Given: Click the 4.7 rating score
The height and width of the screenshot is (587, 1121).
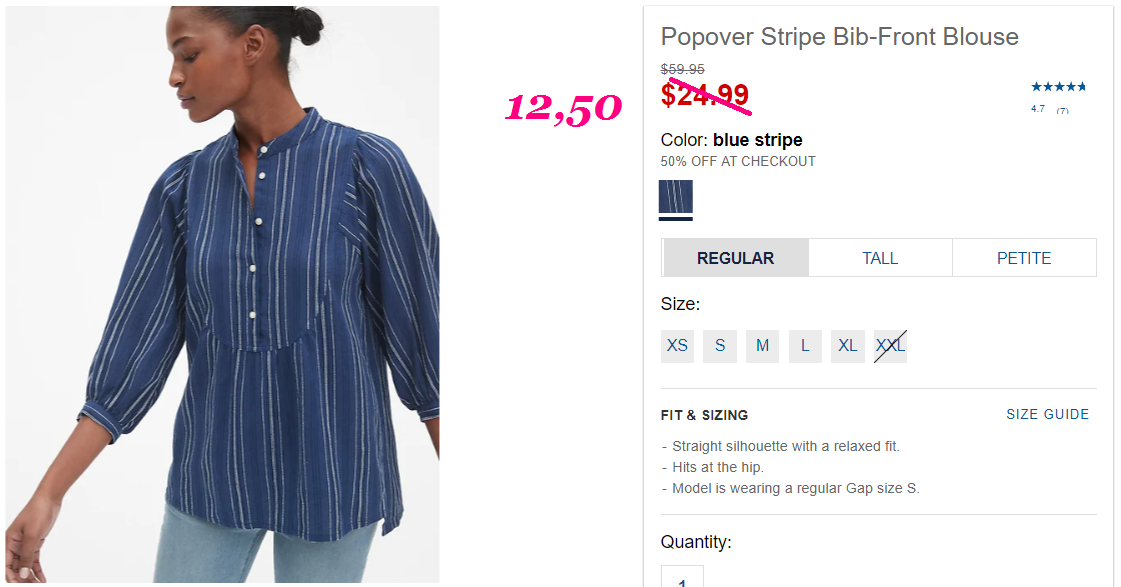Looking at the screenshot, I should point(1037,109).
